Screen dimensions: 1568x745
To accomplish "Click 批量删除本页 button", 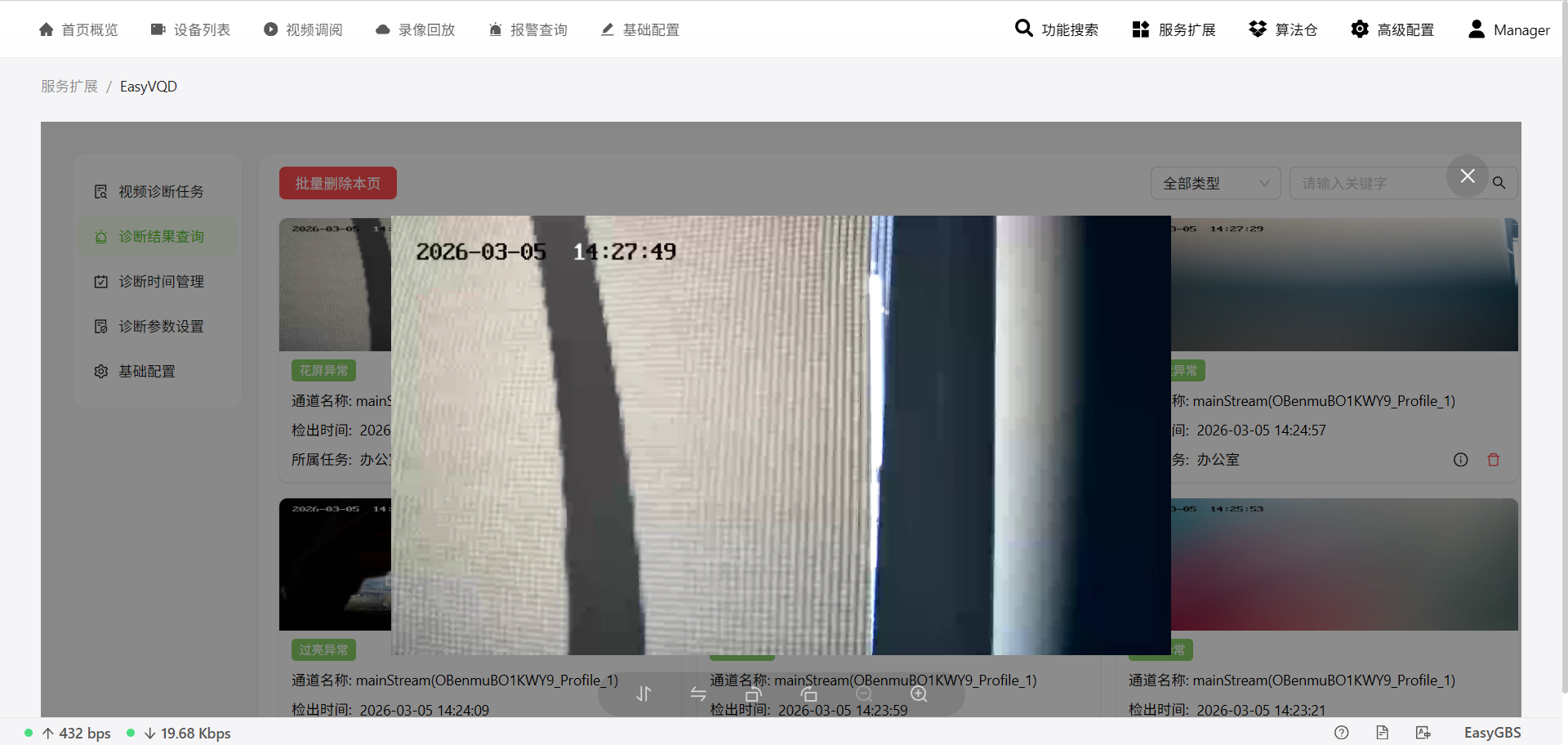I will [338, 183].
